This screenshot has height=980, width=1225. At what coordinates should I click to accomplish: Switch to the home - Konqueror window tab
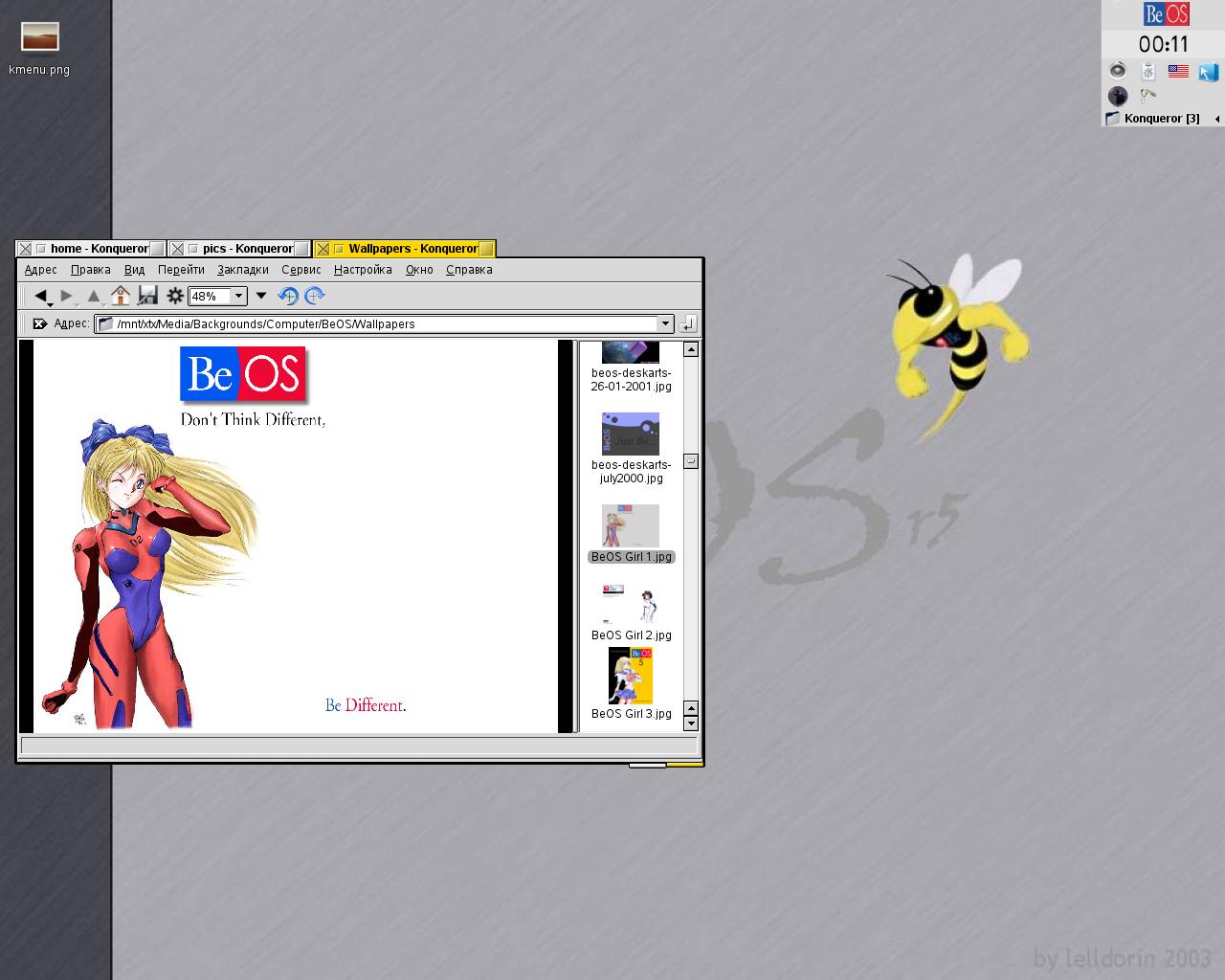coord(99,249)
